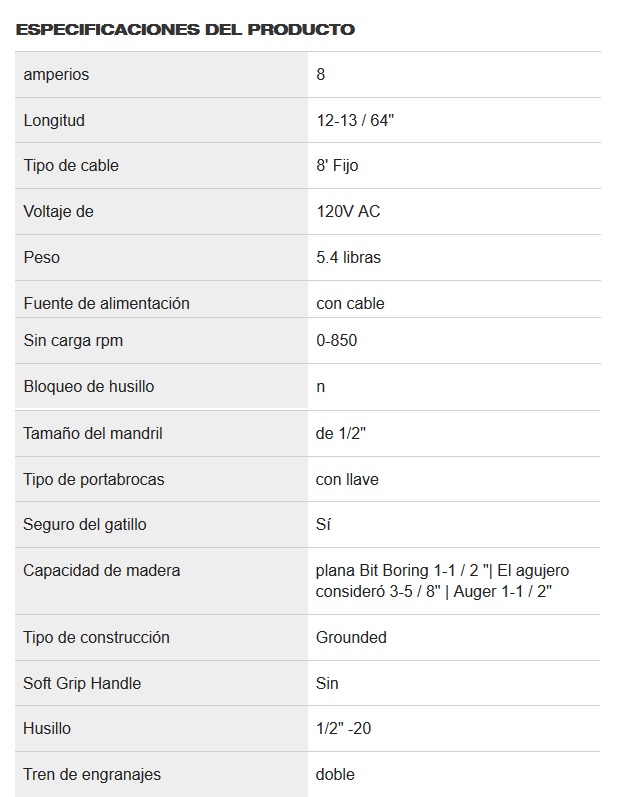The width and height of the screenshot is (633, 797).
Task: Click the "ESPECIFICACIONES DEL PRODUCTO" heading
Action: click(186, 29)
